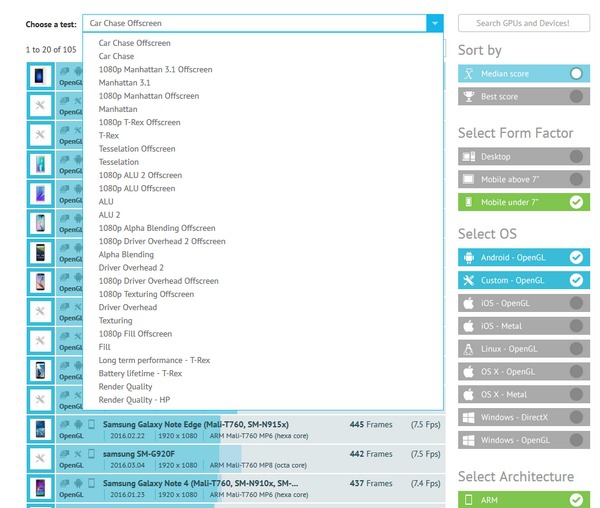The height and width of the screenshot is (508, 600).
Task: Choose Long term performance - T-Rex
Action: [x=154, y=360]
